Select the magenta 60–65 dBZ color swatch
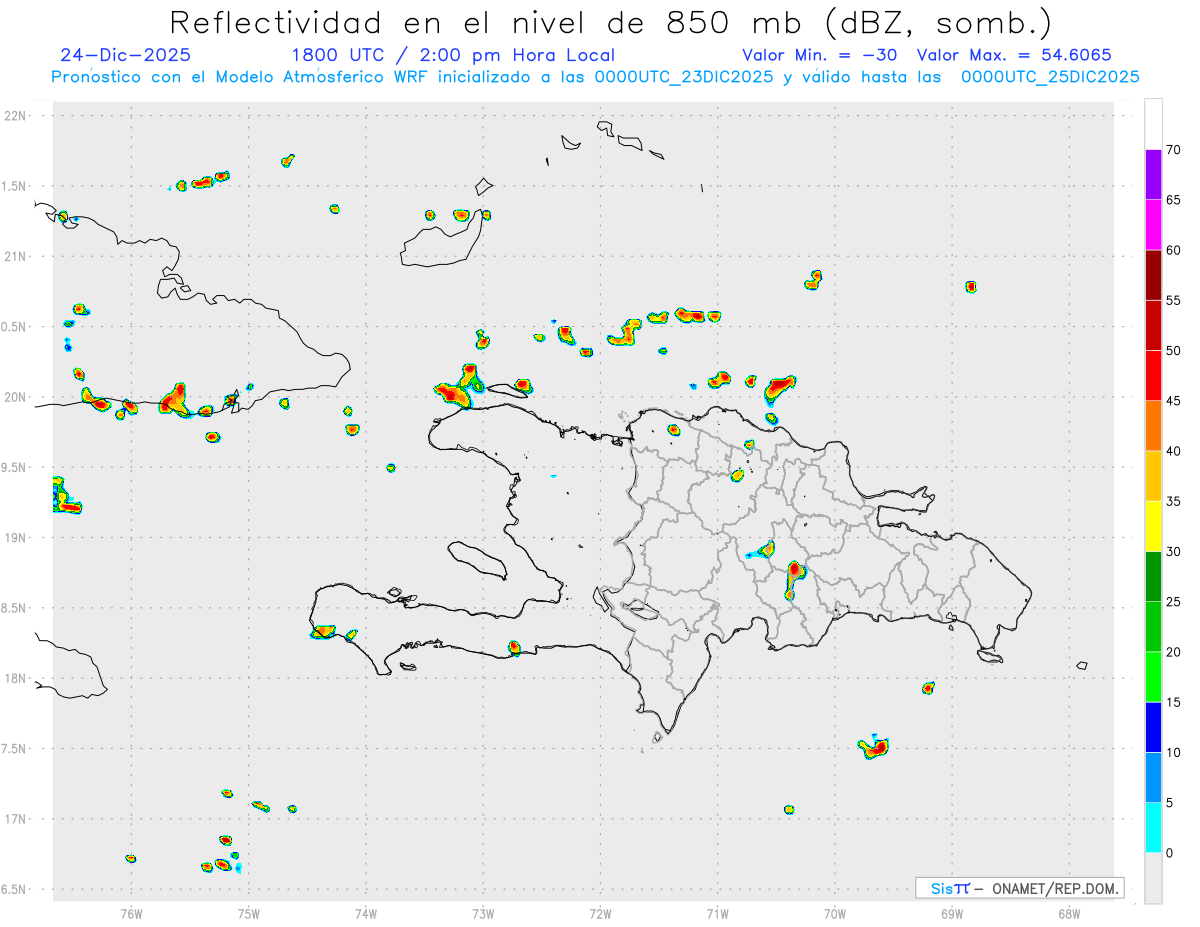This screenshot has width=1200, height=927. (1153, 225)
